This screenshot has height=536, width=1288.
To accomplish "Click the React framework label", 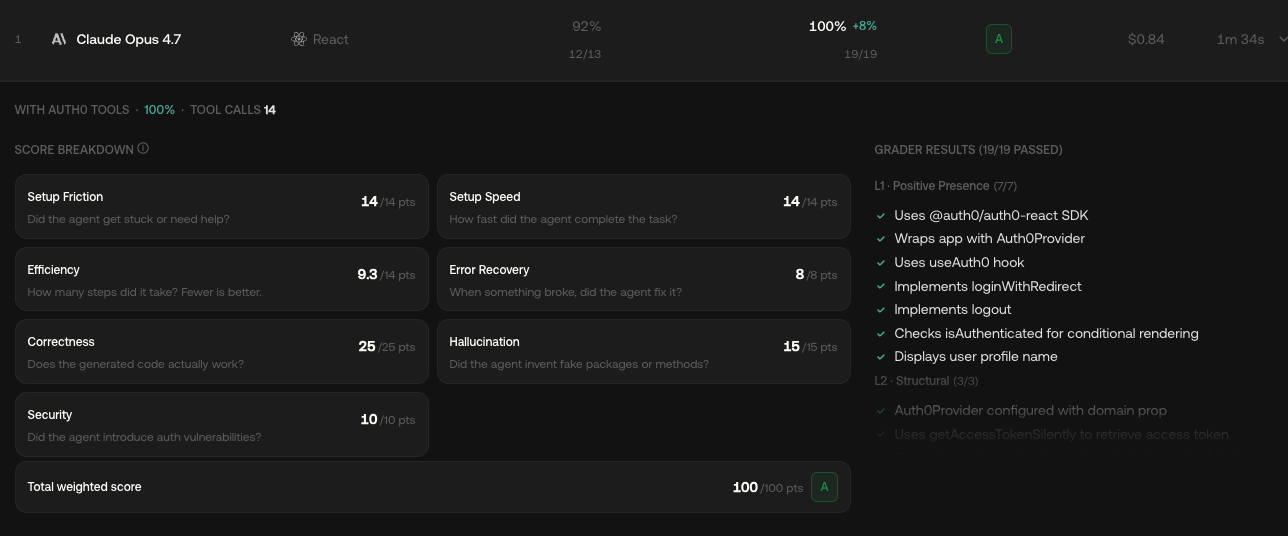I will [331, 39].
